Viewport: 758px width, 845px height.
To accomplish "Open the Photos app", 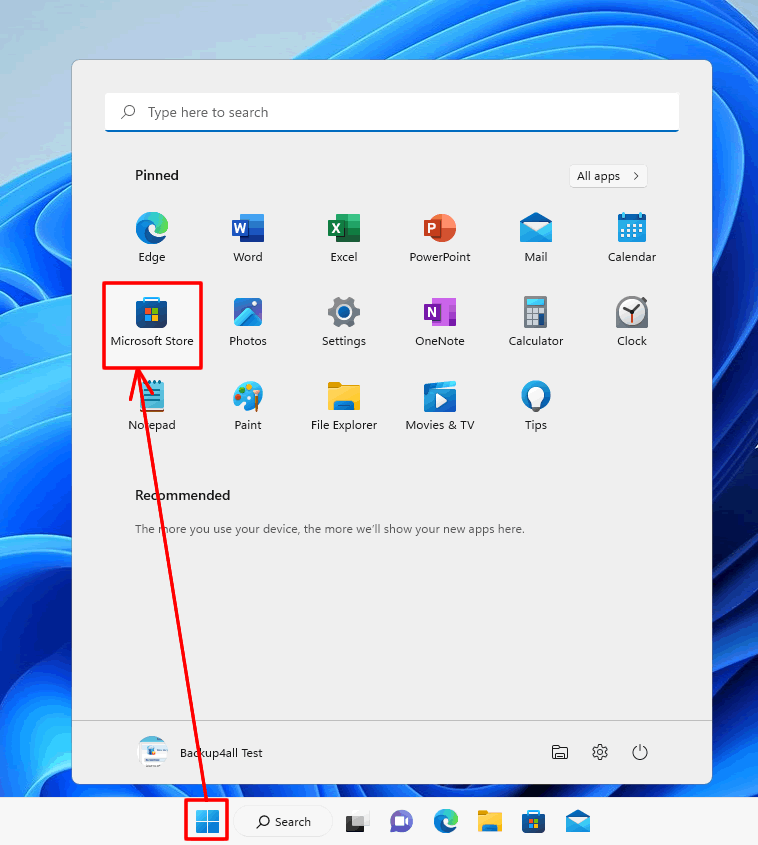I will [248, 322].
